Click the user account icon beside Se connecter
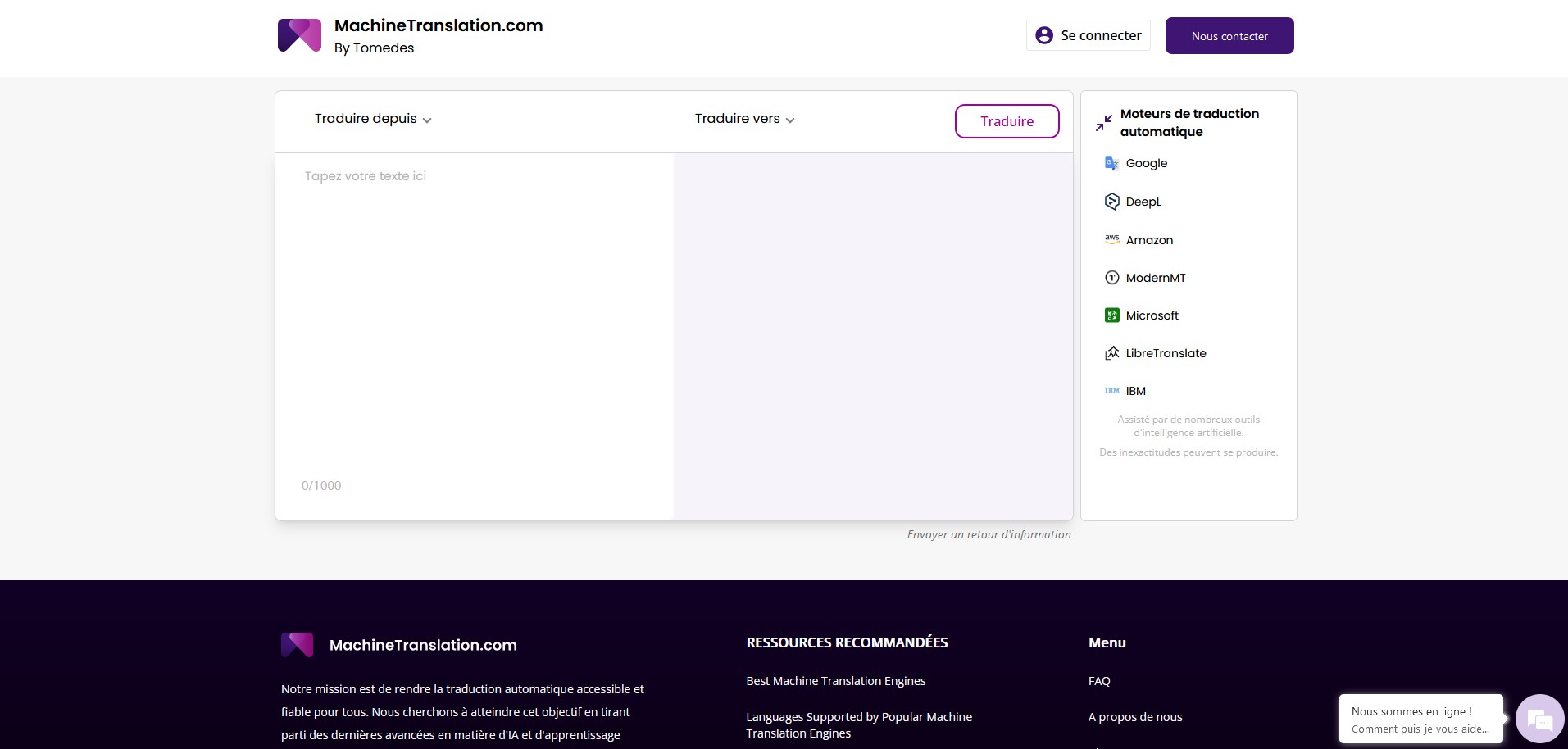 point(1044,35)
